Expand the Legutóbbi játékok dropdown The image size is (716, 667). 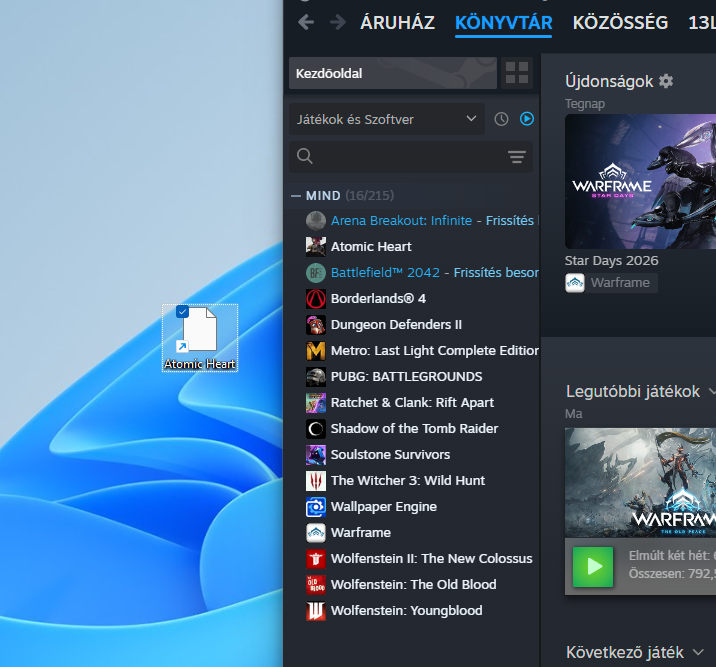tap(712, 391)
